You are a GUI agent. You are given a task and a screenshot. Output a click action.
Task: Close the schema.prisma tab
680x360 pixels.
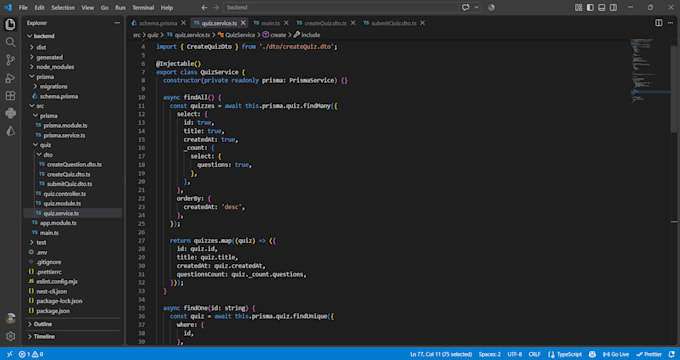[183, 23]
